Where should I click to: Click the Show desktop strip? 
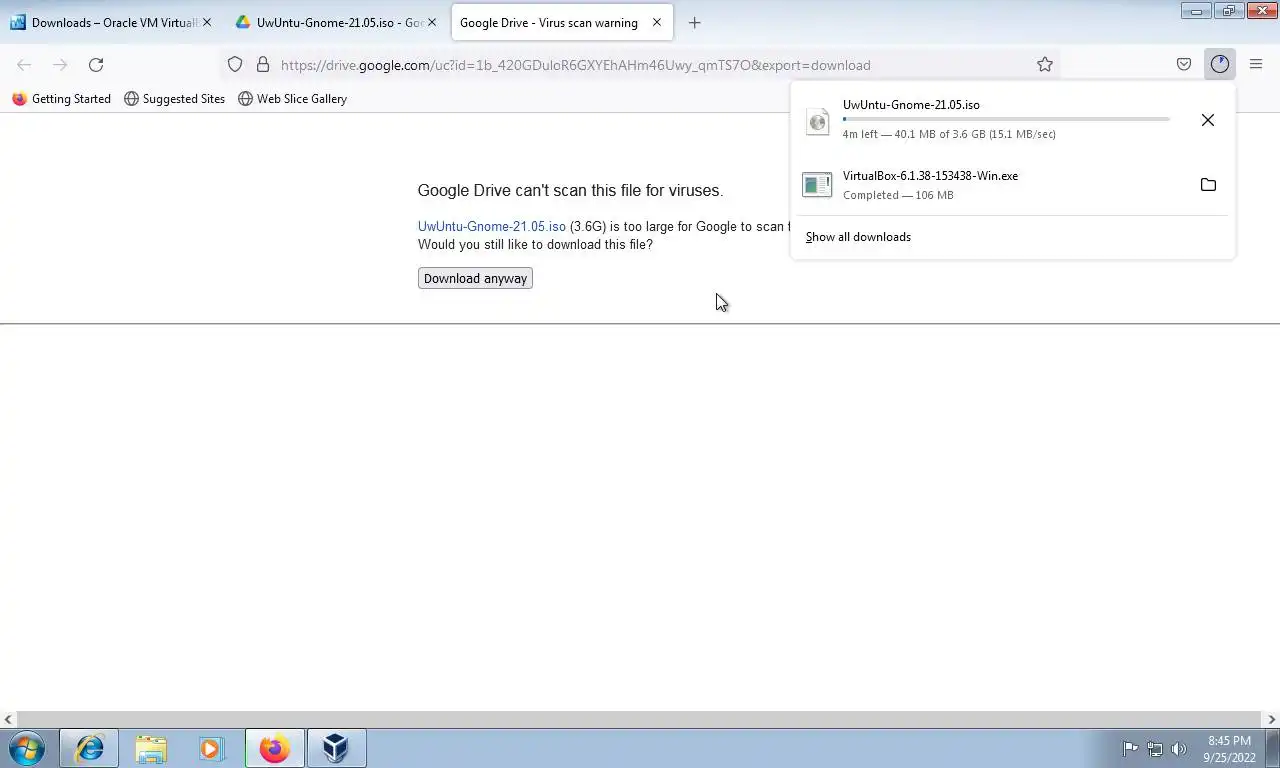click(1273, 748)
